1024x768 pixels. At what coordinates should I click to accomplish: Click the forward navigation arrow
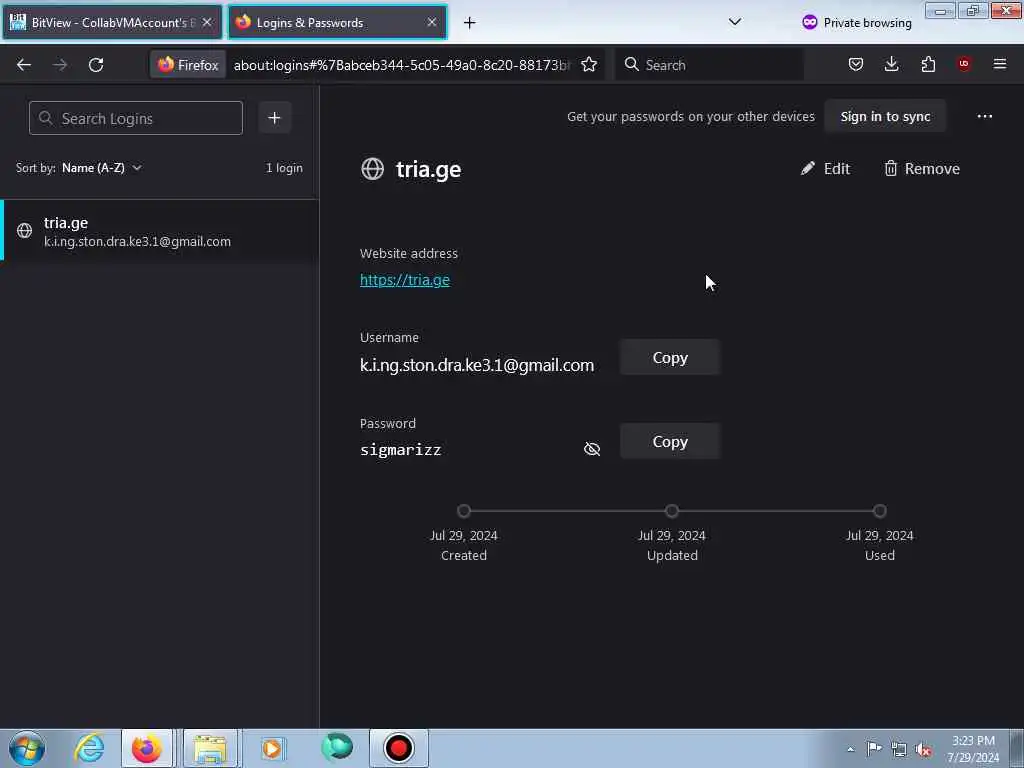60,65
